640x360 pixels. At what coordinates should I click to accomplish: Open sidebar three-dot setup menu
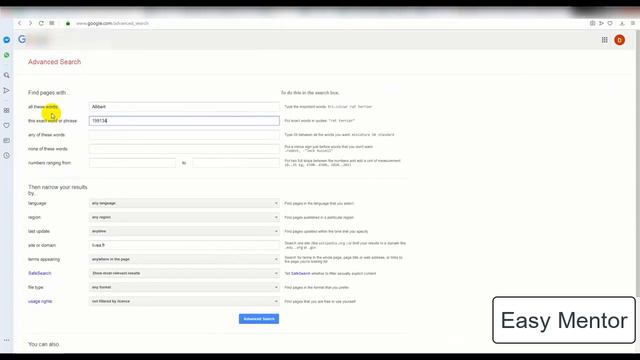pyautogui.click(x=7, y=340)
